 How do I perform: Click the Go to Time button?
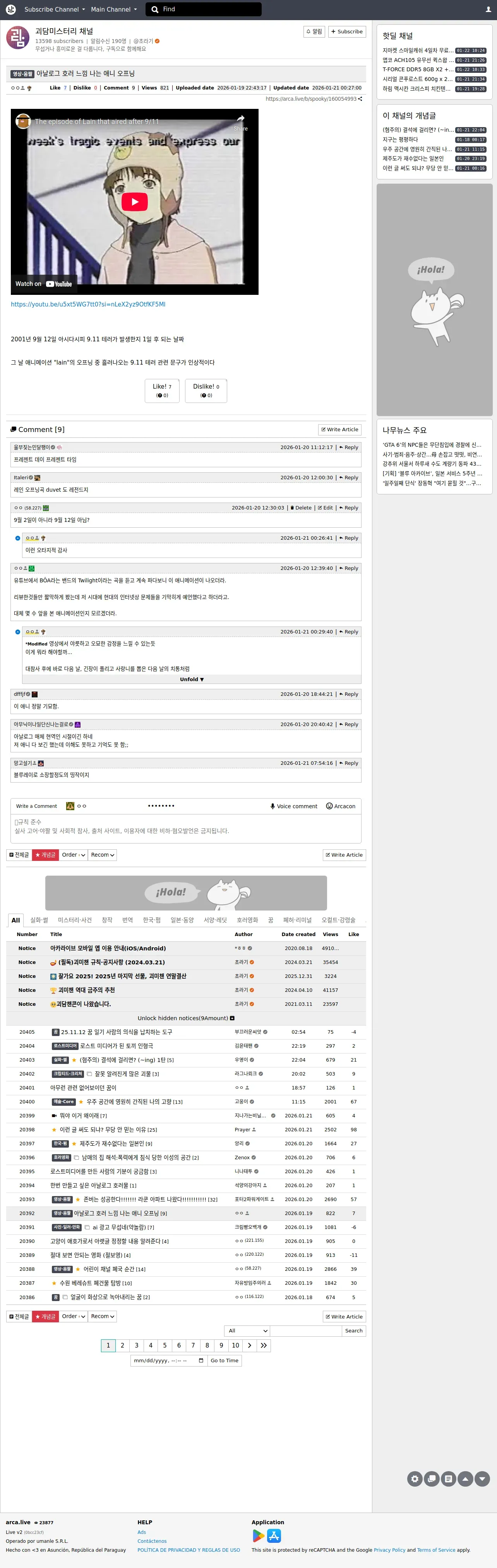click(x=225, y=1360)
